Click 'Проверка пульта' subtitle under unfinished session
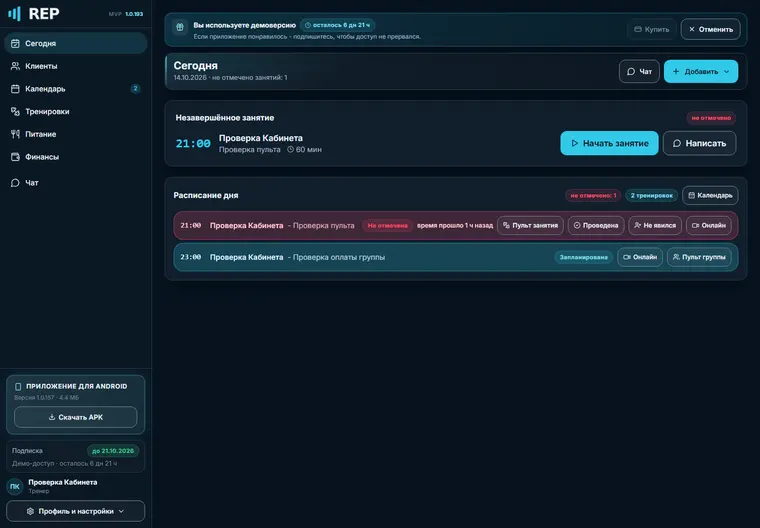This screenshot has height=528, width=760. click(x=250, y=149)
